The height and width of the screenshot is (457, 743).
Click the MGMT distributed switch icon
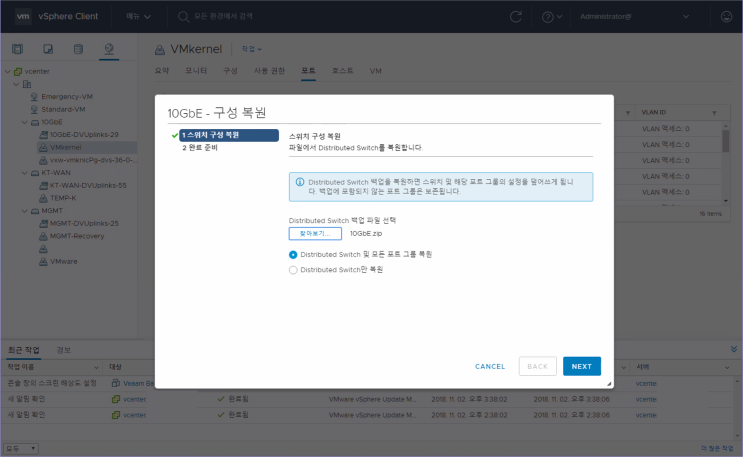(35, 211)
